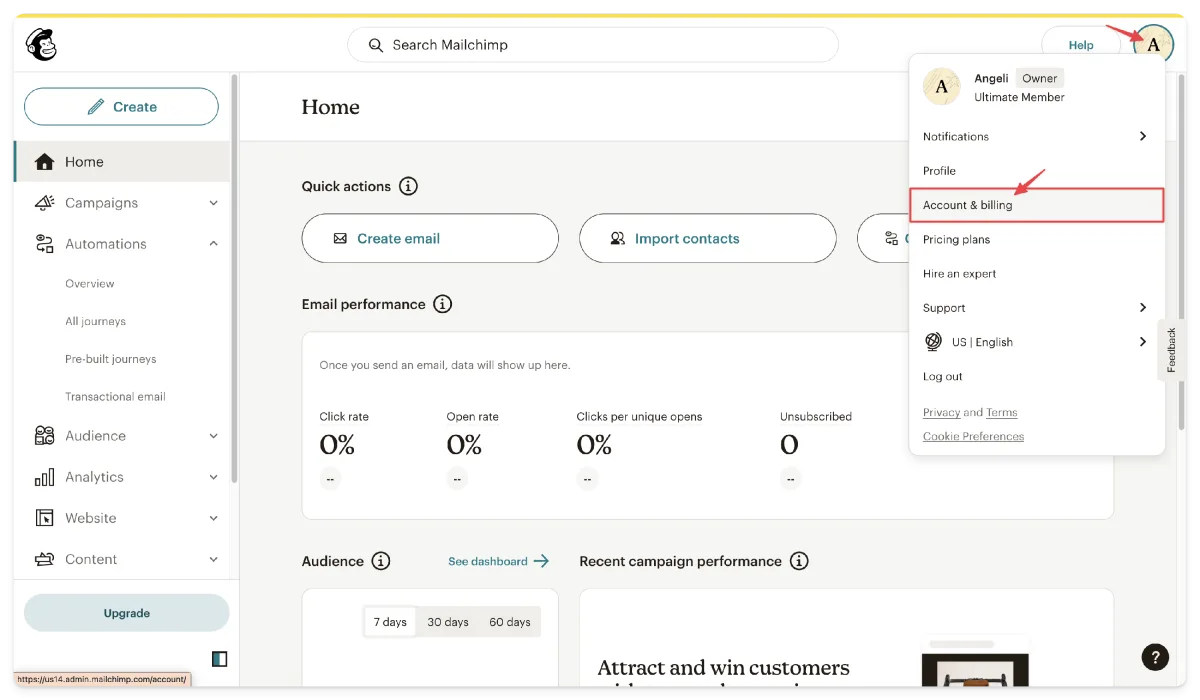Expand the Audience section chevron
This screenshot has width=1200, height=700.
point(213,436)
